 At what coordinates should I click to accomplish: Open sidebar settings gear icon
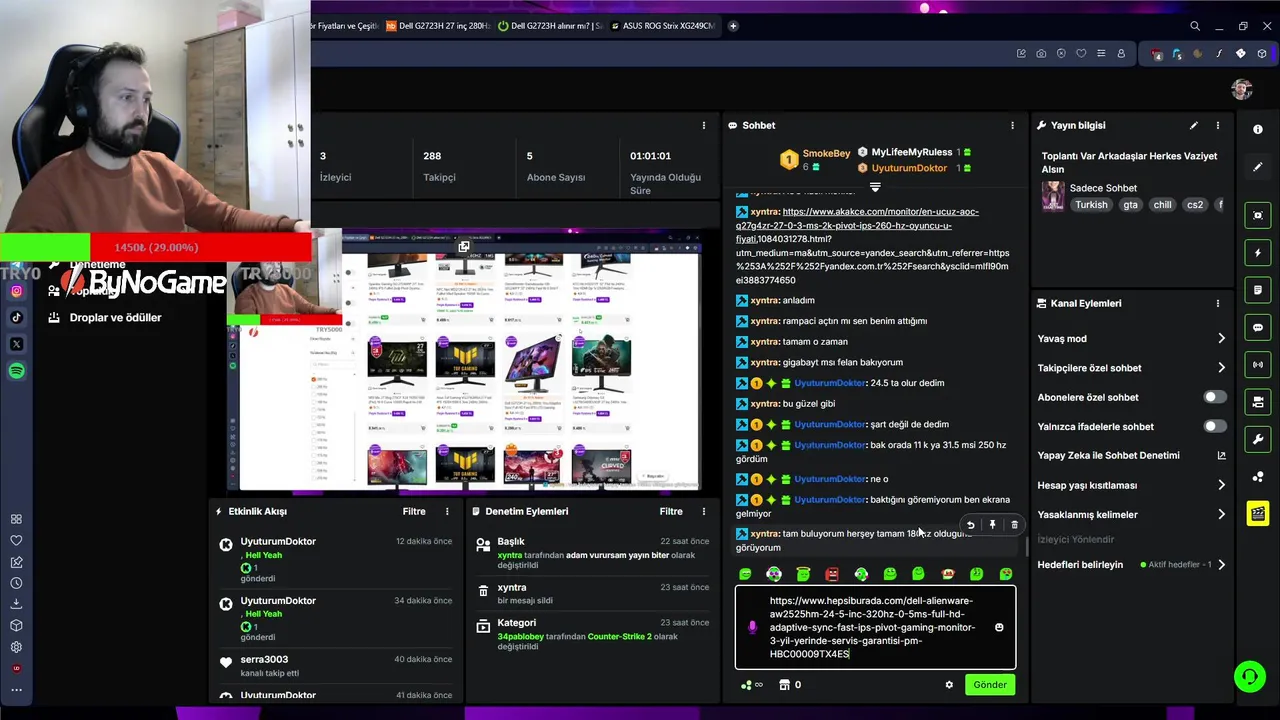pos(16,647)
